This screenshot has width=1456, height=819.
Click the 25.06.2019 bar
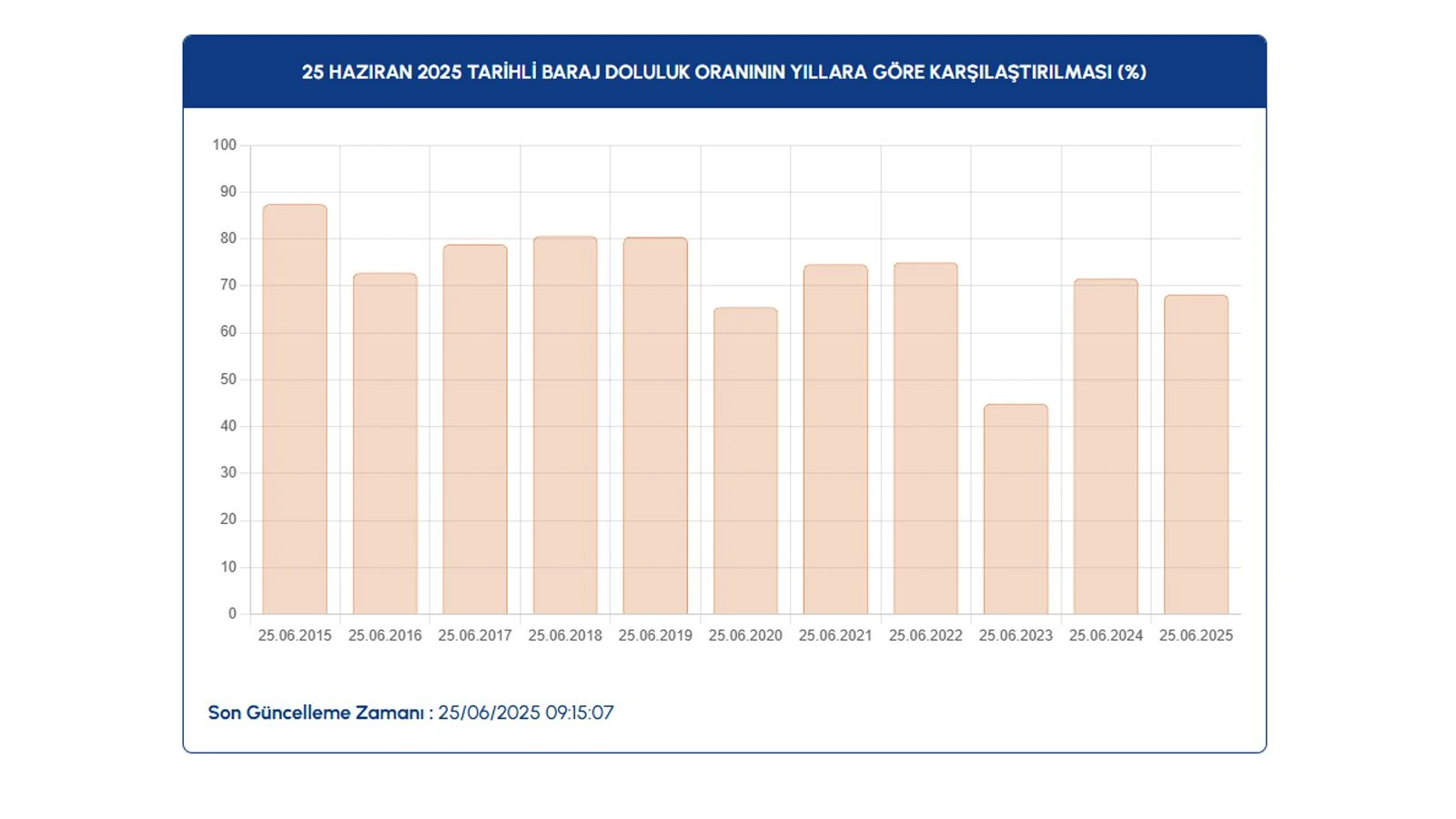coord(655,426)
